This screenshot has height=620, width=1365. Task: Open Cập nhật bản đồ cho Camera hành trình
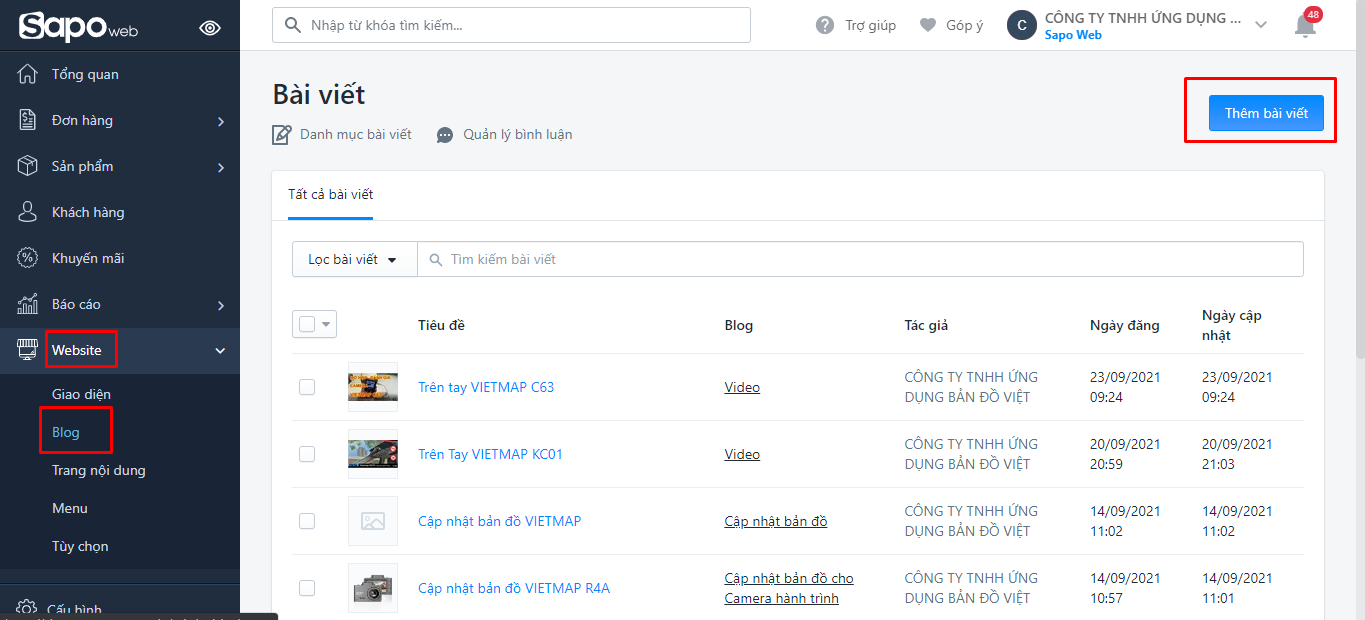pyautogui.click(x=789, y=588)
